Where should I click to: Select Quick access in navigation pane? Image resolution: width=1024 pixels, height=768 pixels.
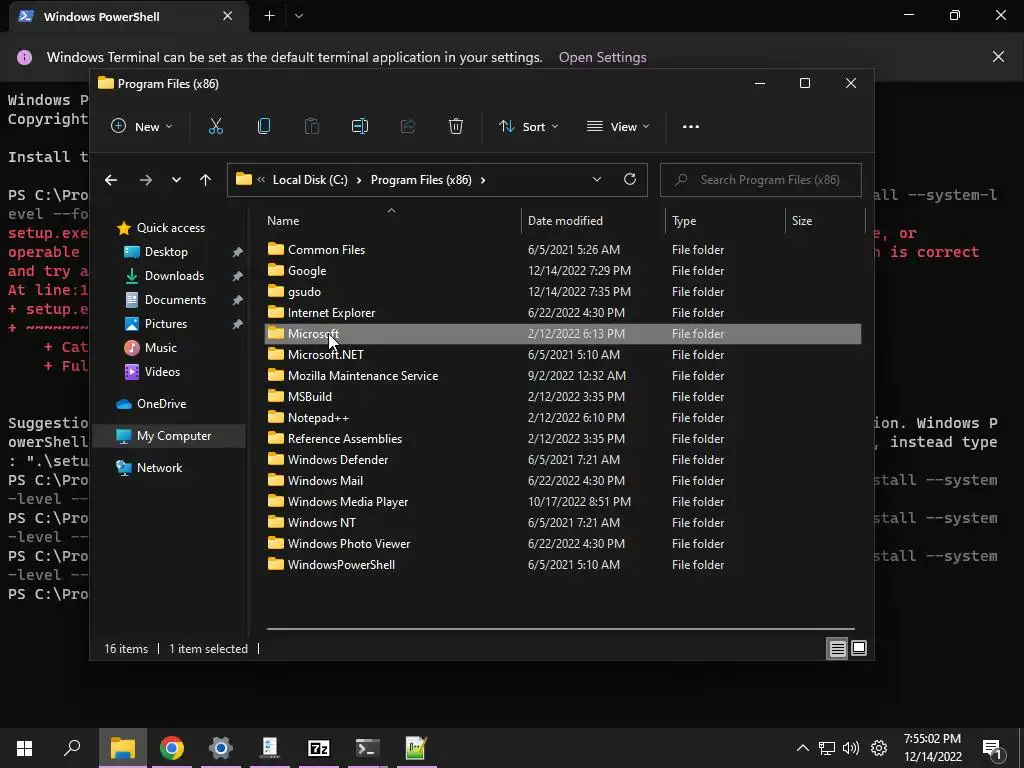(170, 227)
